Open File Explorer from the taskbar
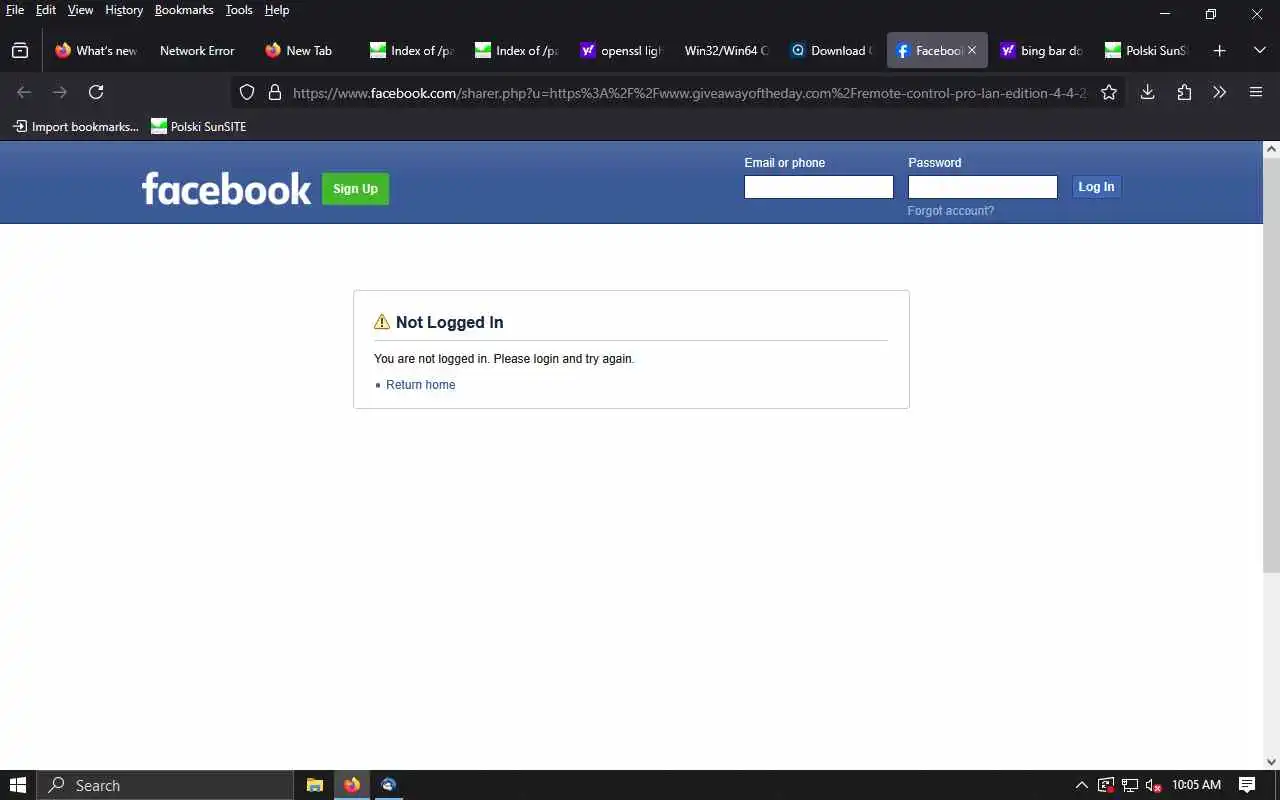The width and height of the screenshot is (1280, 800). [315, 785]
